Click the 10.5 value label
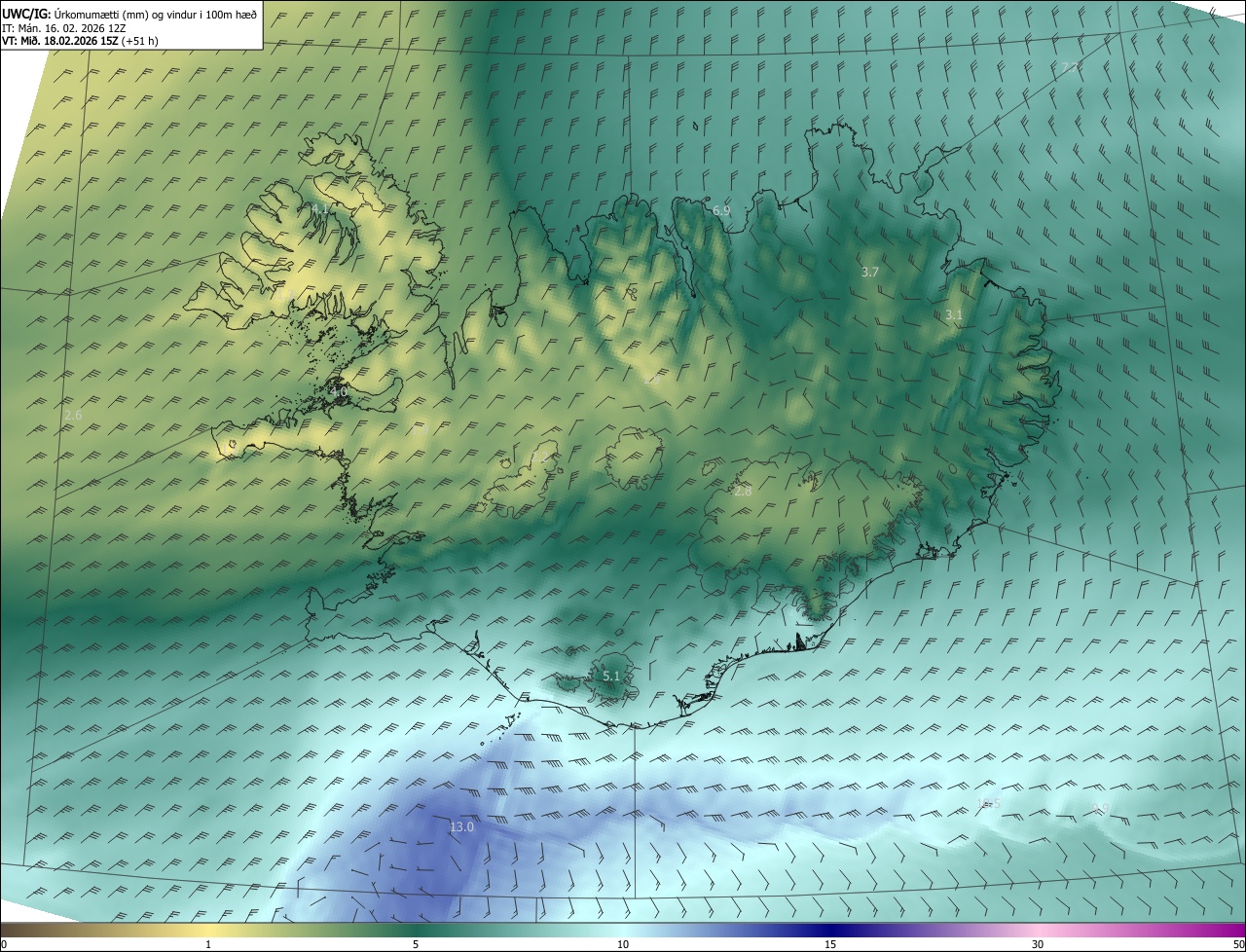1246x952 pixels. 989,803
